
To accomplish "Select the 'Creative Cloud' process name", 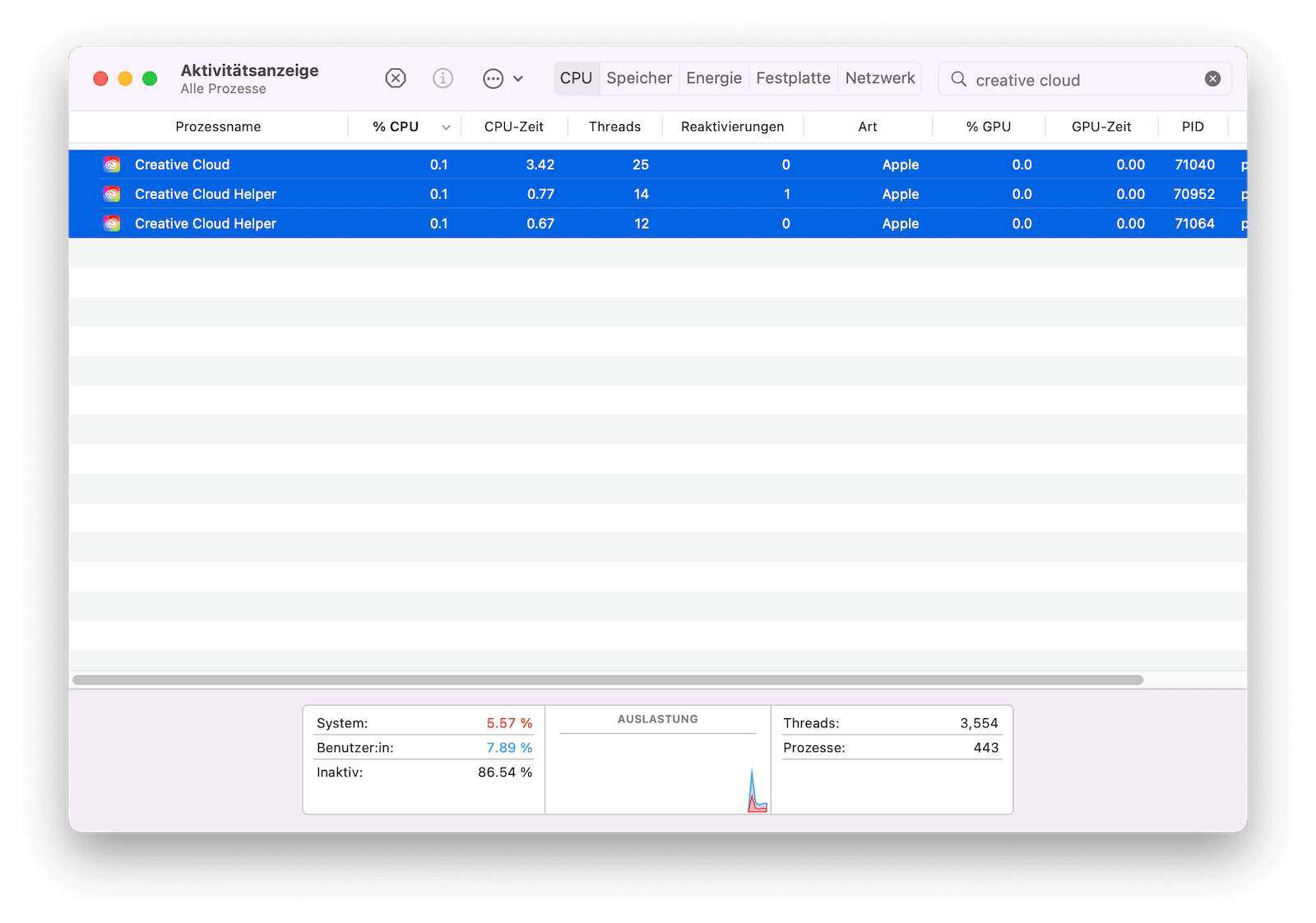I will click(x=182, y=165).
